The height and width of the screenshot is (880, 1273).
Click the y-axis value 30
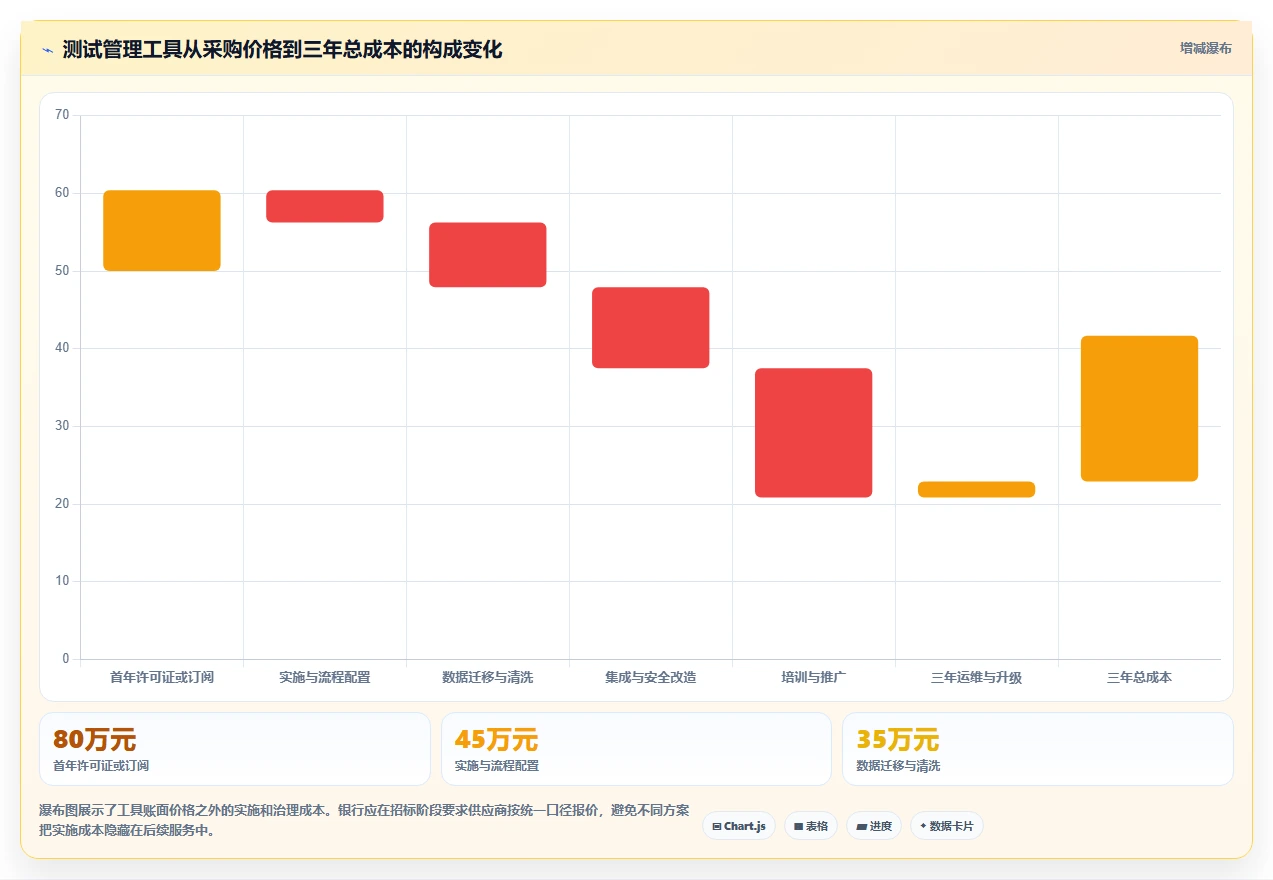[x=62, y=426]
